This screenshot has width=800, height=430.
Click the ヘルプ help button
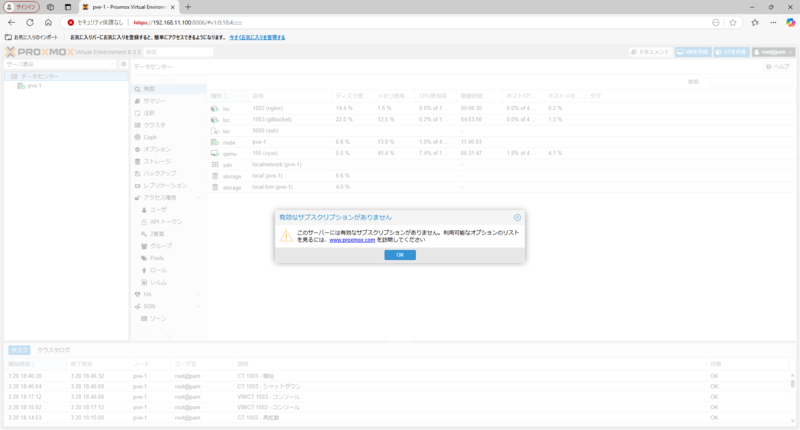[778, 67]
